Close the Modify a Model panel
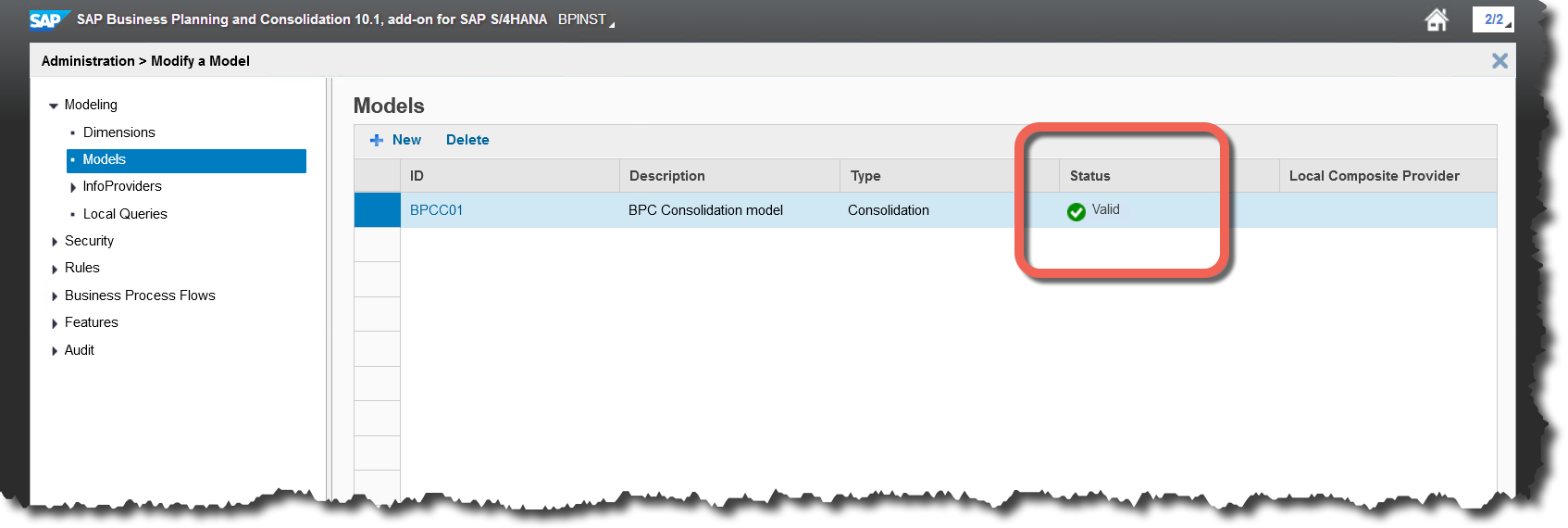The height and width of the screenshot is (528, 1568). pos(1500,61)
